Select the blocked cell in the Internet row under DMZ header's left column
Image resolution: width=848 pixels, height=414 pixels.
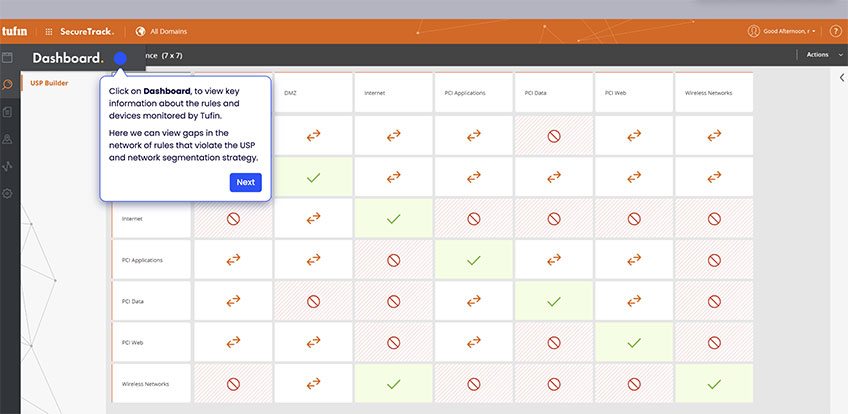pos(233,218)
